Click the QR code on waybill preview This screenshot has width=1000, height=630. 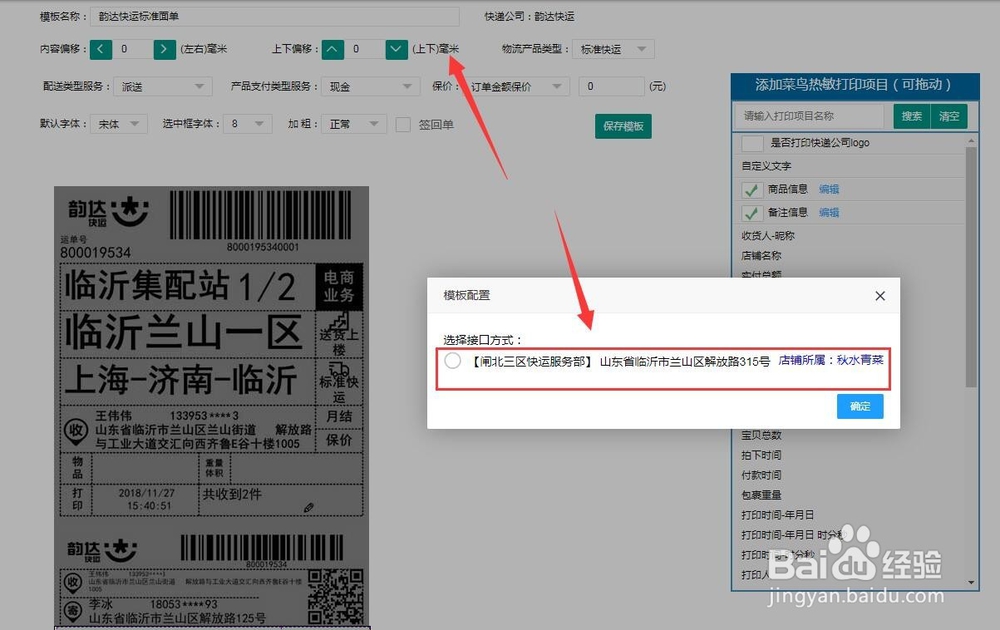click(x=335, y=597)
